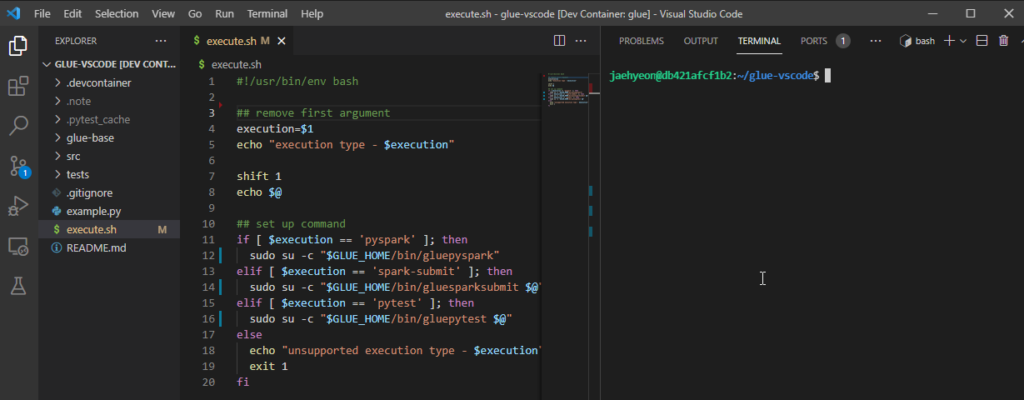
Task: Click line number 12 in the gutter
Action: tap(208, 255)
